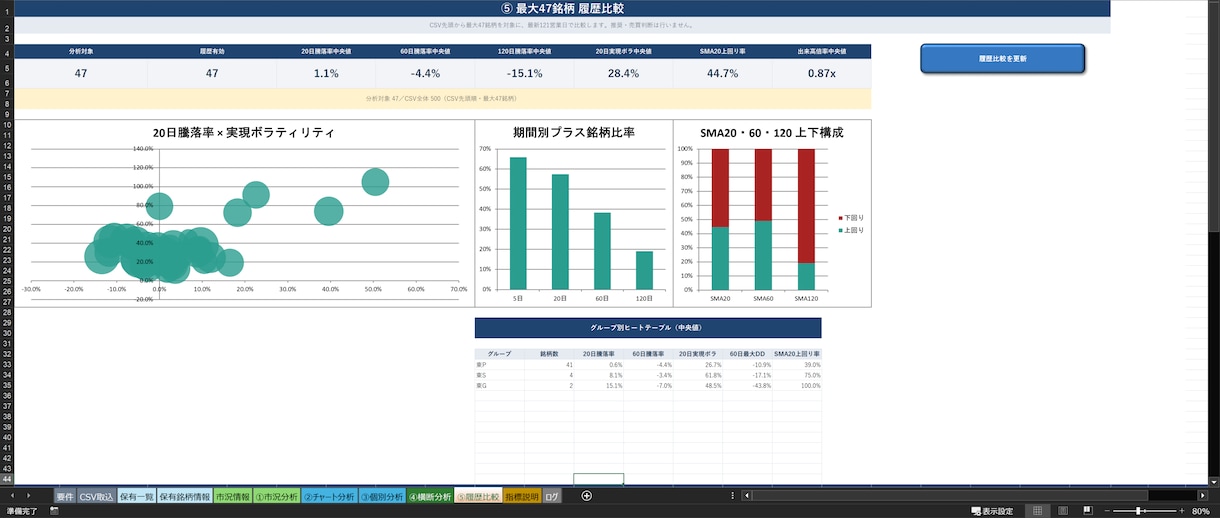Open the 指標説明 sheet tab

tap(522, 496)
